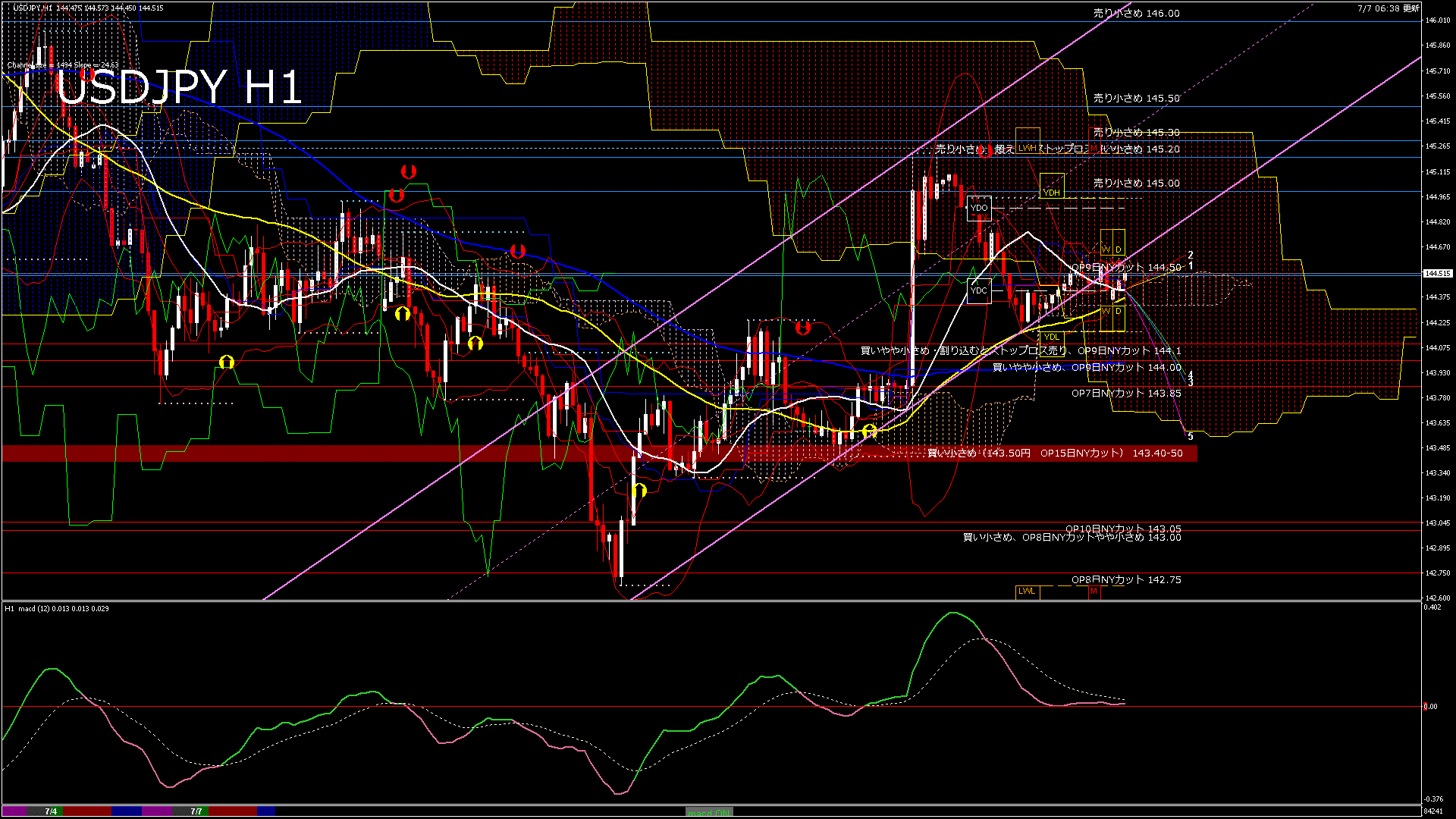Select the OP10日NYカット 143.05 label
1456x819 pixels.
pos(1123,528)
